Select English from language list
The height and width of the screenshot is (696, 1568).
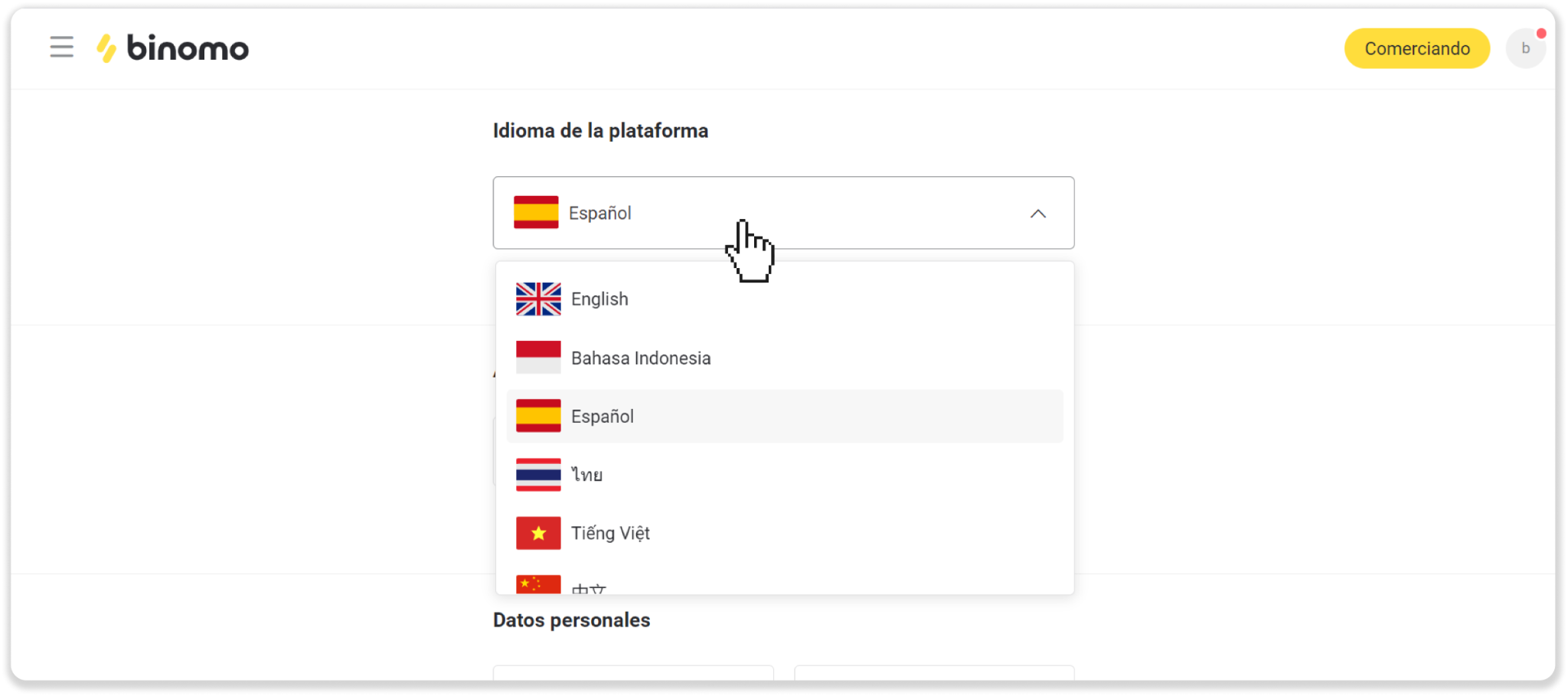coord(599,299)
